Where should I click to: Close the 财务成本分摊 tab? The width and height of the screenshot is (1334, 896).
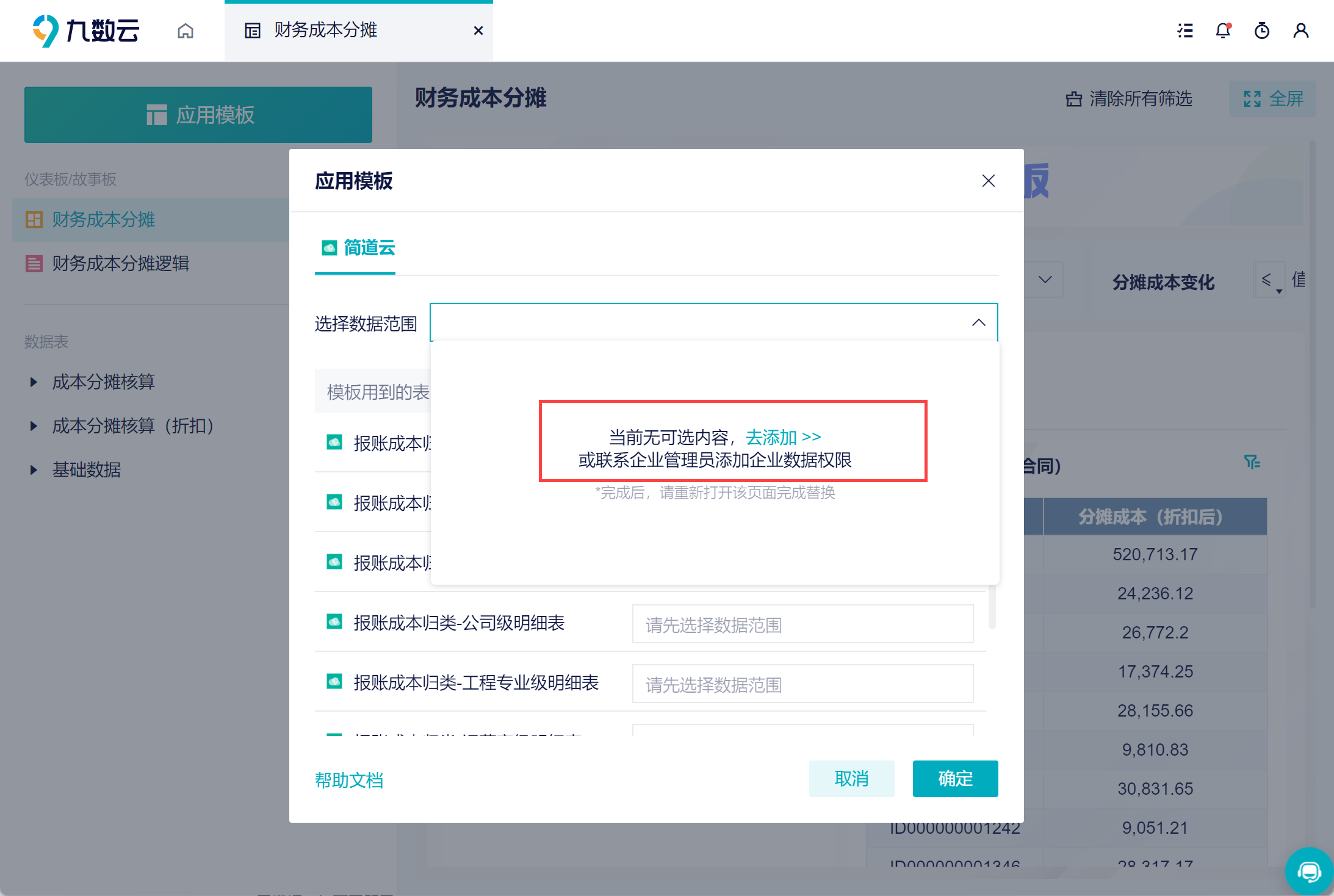[x=478, y=31]
